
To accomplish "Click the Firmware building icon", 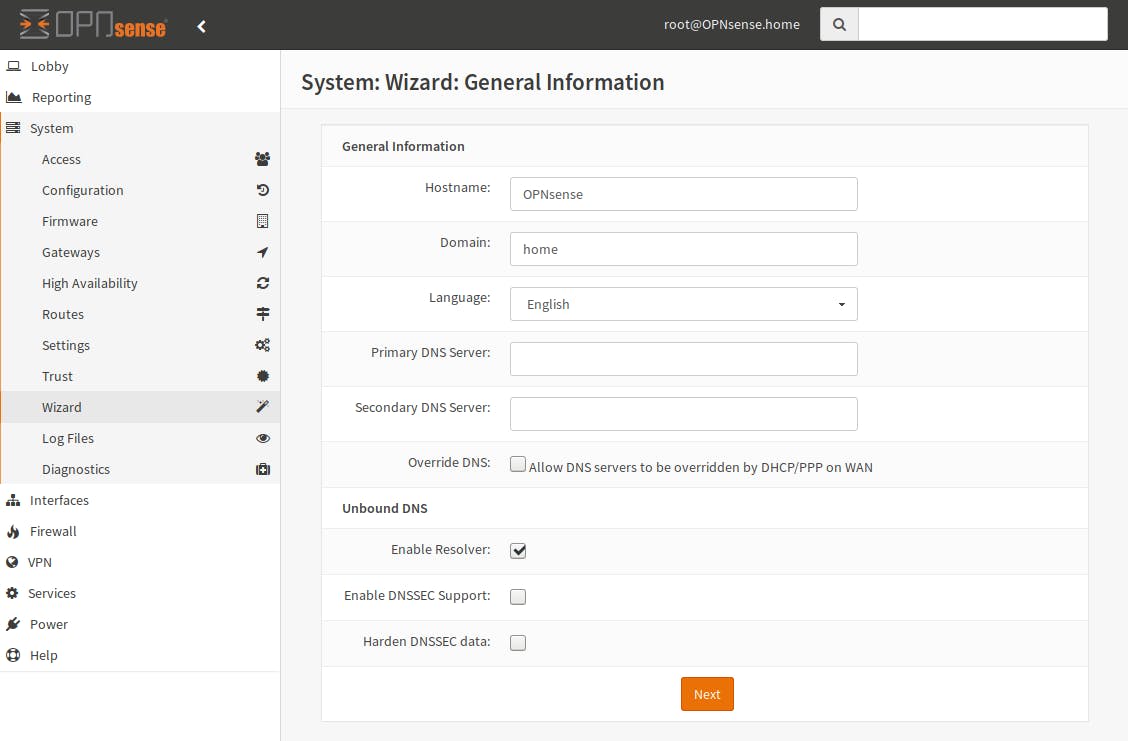I will [x=263, y=221].
